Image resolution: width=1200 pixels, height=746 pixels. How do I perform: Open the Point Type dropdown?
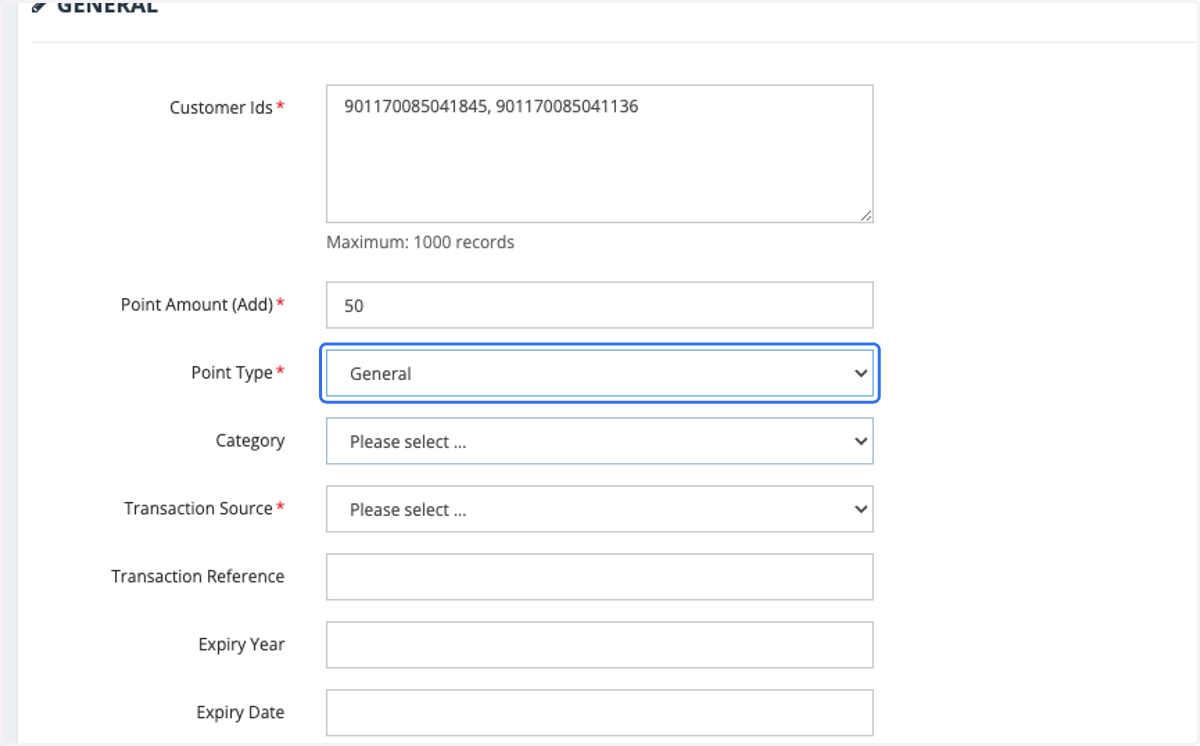599,373
